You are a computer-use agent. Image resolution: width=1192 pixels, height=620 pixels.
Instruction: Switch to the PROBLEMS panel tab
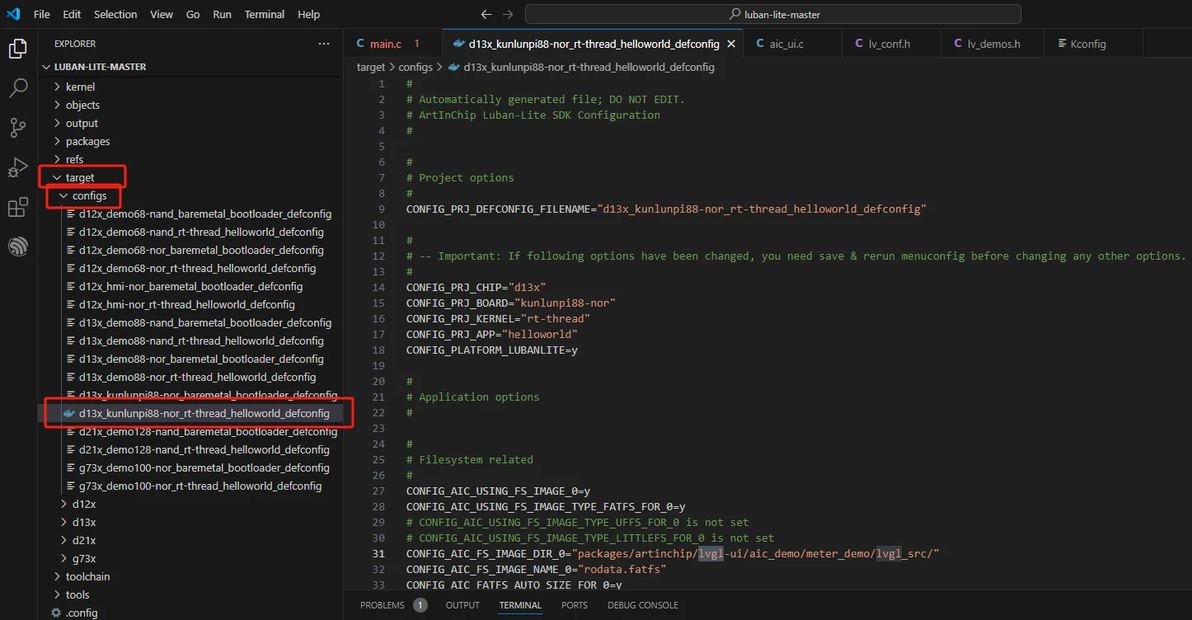pos(382,606)
